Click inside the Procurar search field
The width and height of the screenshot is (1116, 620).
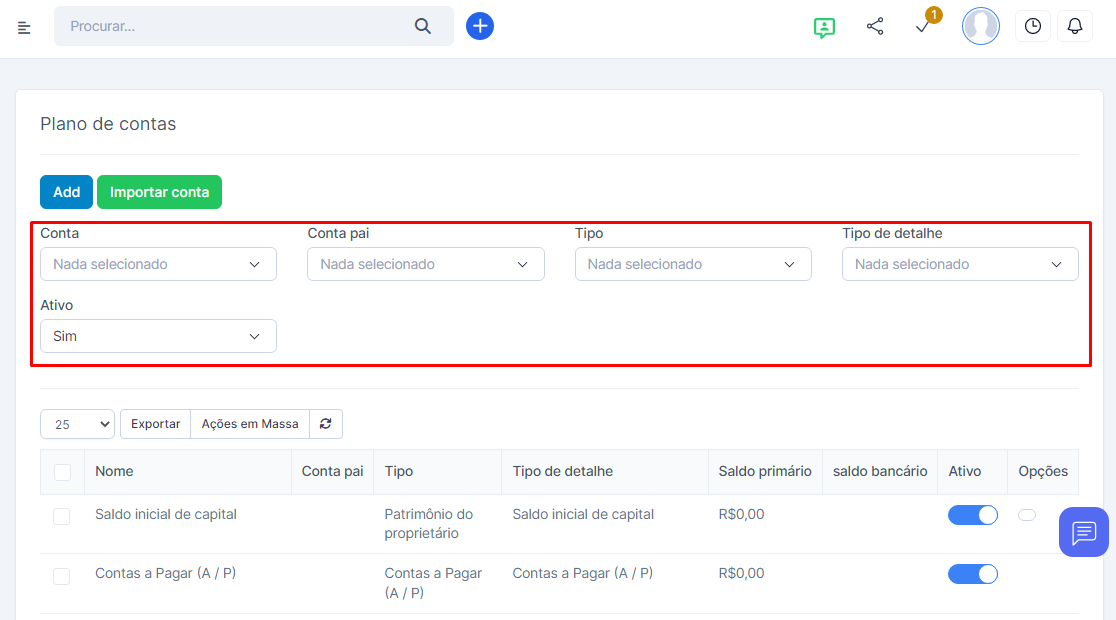235,26
